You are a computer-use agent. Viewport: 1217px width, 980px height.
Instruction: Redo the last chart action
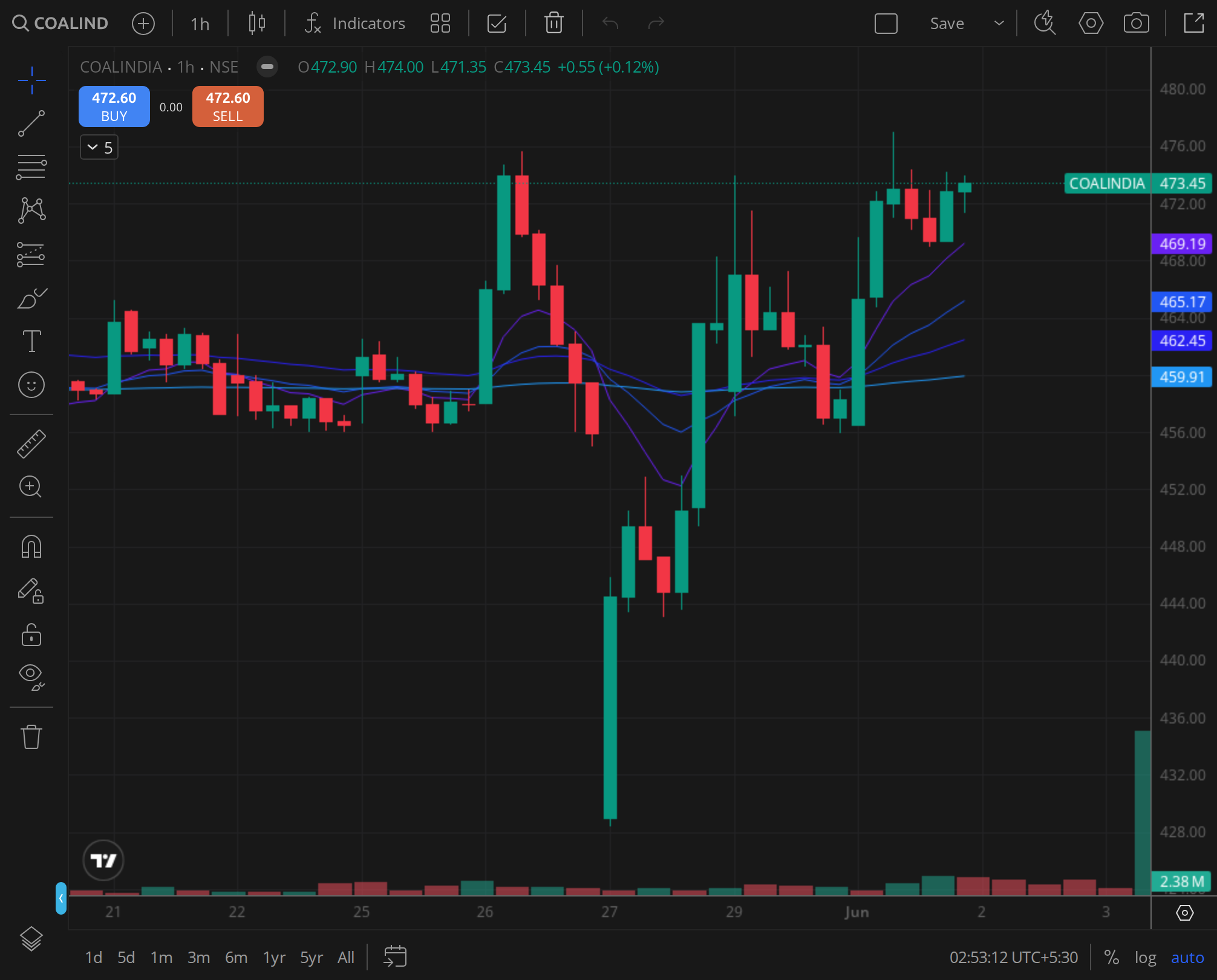[x=656, y=24]
